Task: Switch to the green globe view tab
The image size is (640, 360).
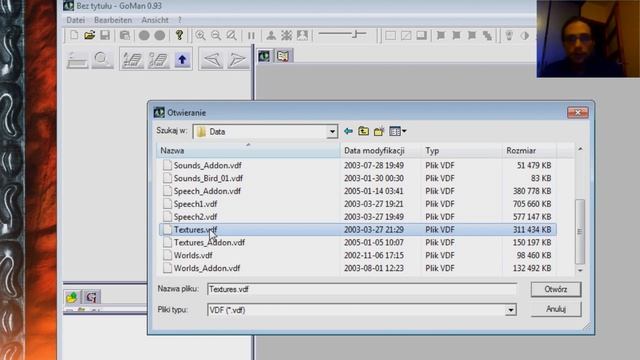Action: tap(264, 56)
